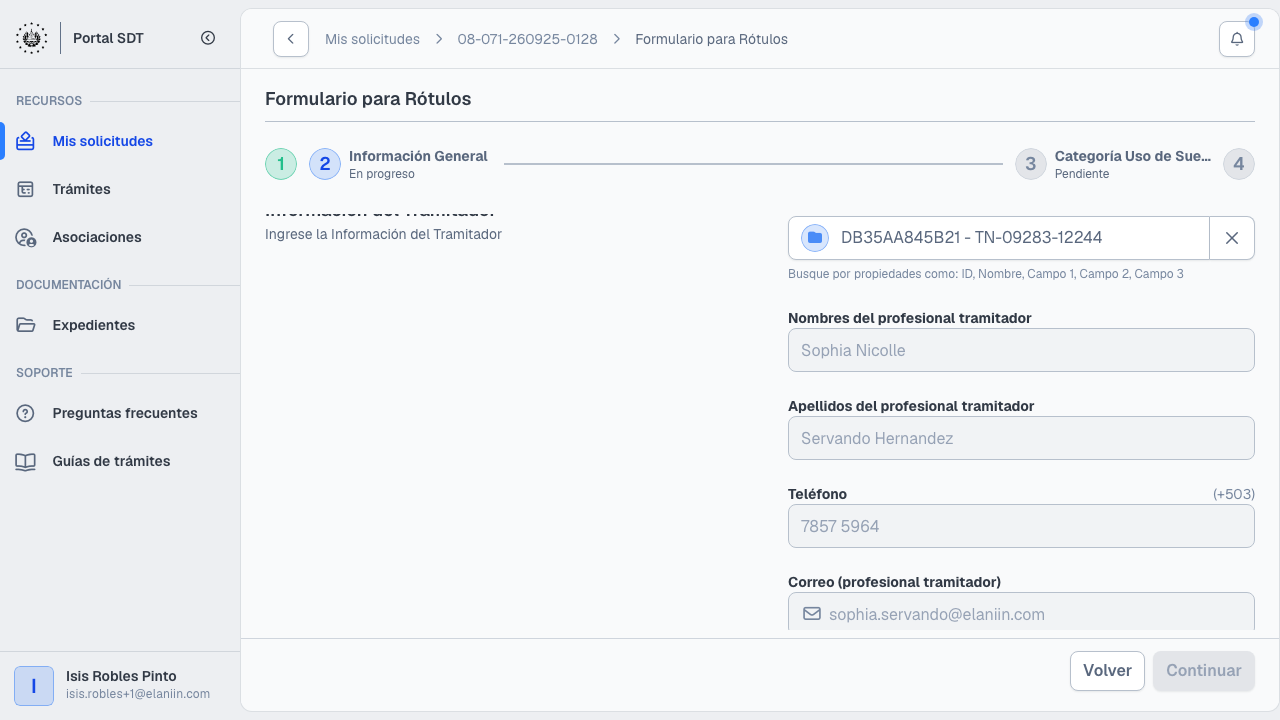Viewport: 1280px width, 720px height.
Task: Open Preguntas frecuentes
Action: click(120, 413)
